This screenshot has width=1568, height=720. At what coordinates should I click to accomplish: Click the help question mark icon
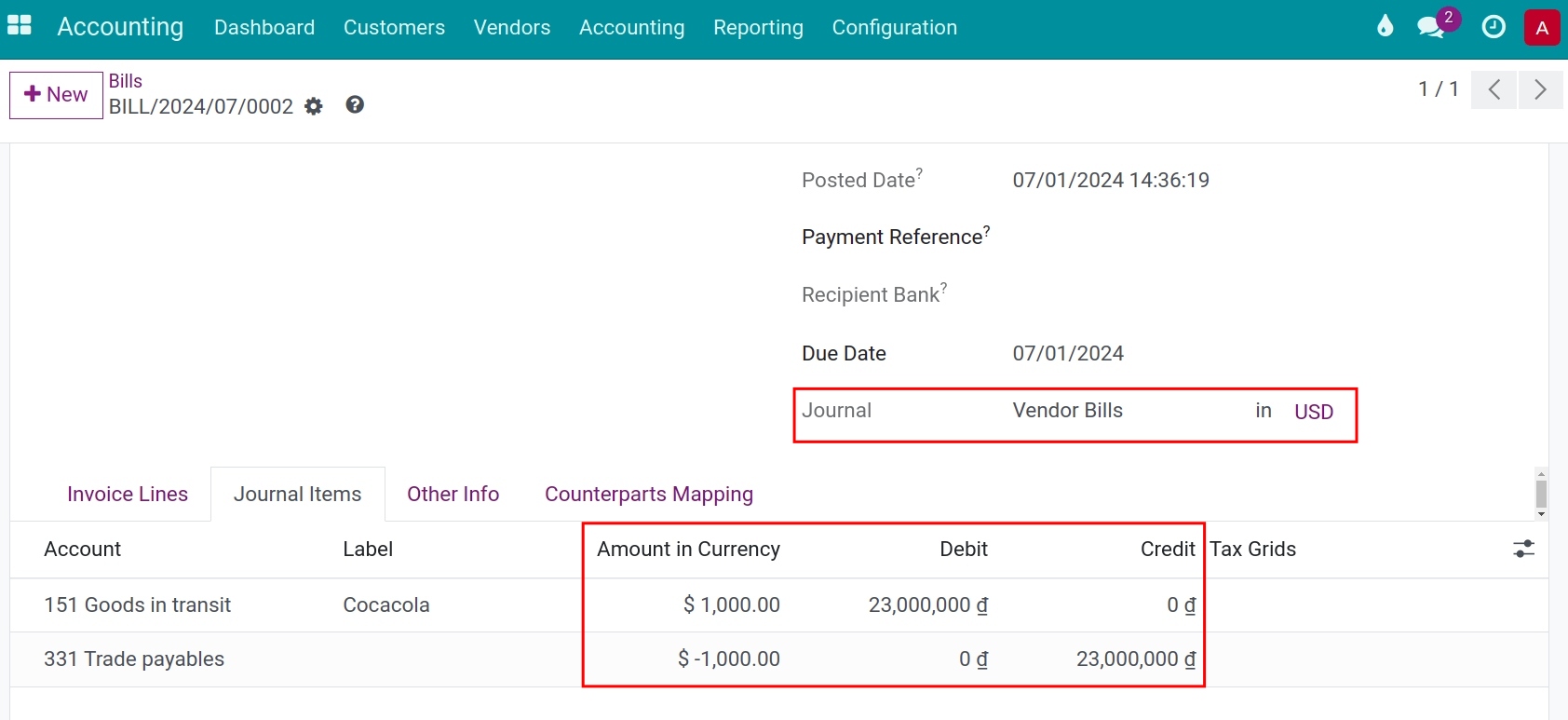(355, 104)
